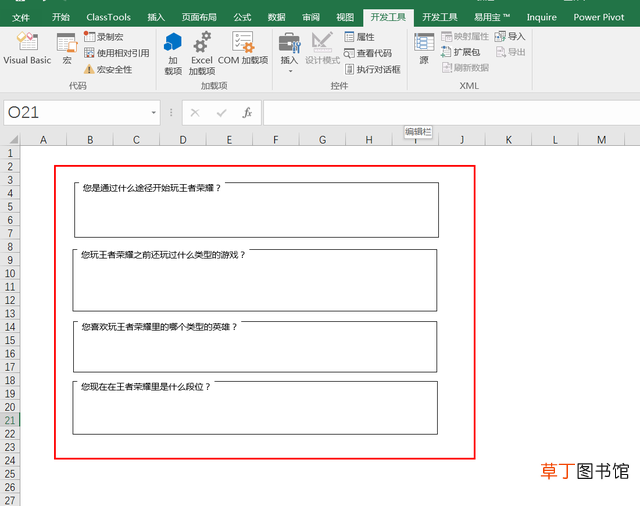Select group box 您玩王者荣耀之前还玩过什么类型的游戏
The width and height of the screenshot is (640, 506).
pos(255,280)
